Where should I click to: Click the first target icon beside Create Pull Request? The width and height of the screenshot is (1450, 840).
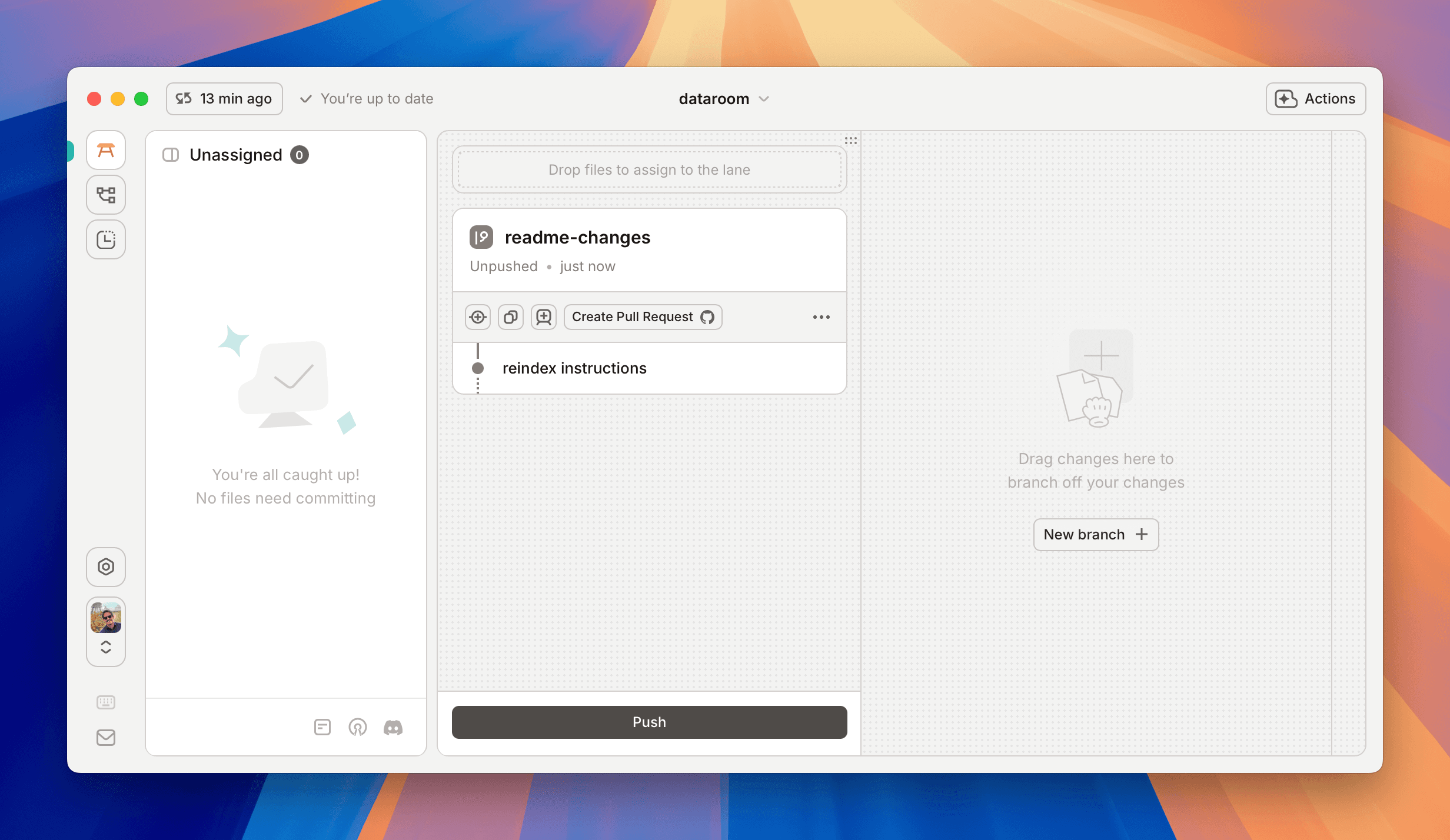(478, 317)
